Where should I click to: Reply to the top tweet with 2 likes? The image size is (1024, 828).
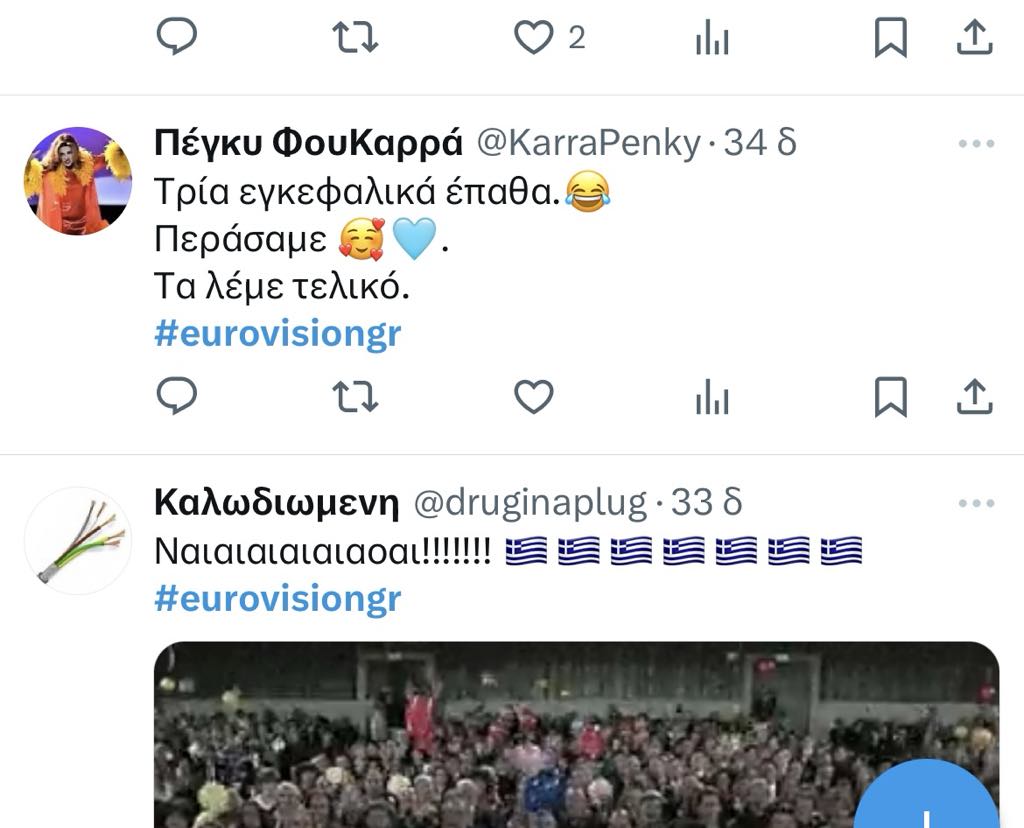[176, 36]
